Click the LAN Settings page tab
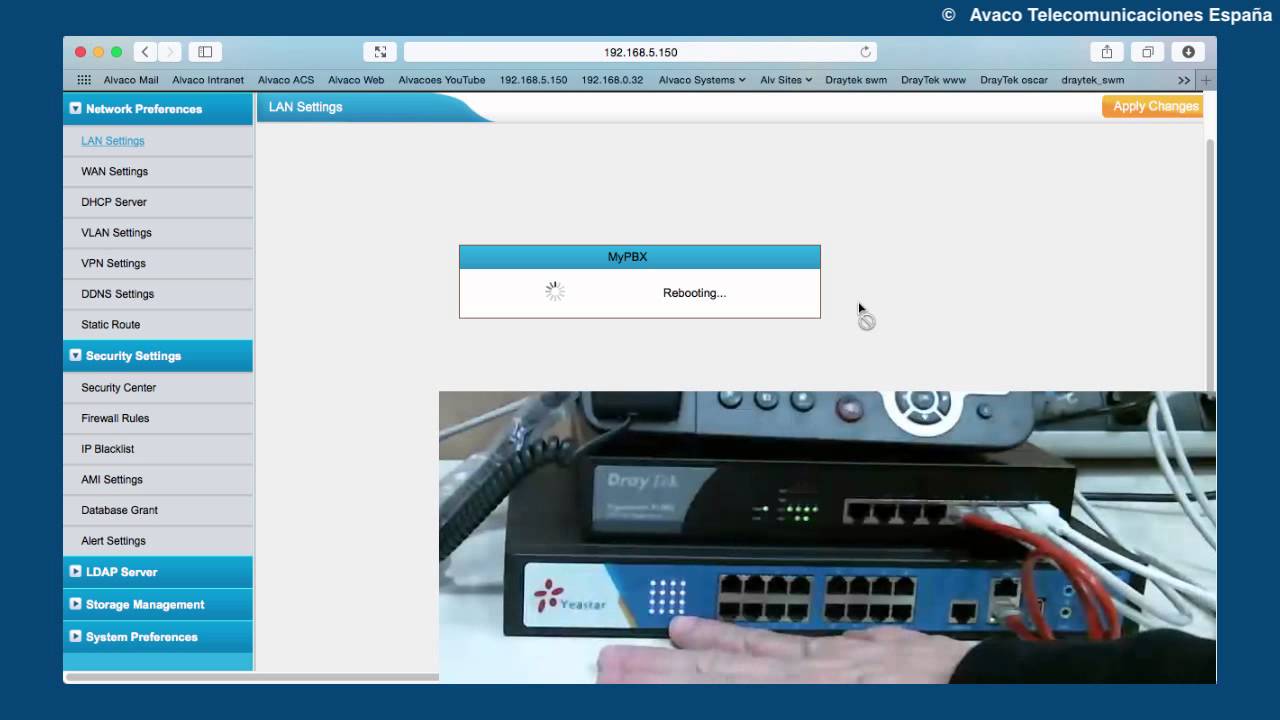1280x720 pixels. click(x=375, y=107)
